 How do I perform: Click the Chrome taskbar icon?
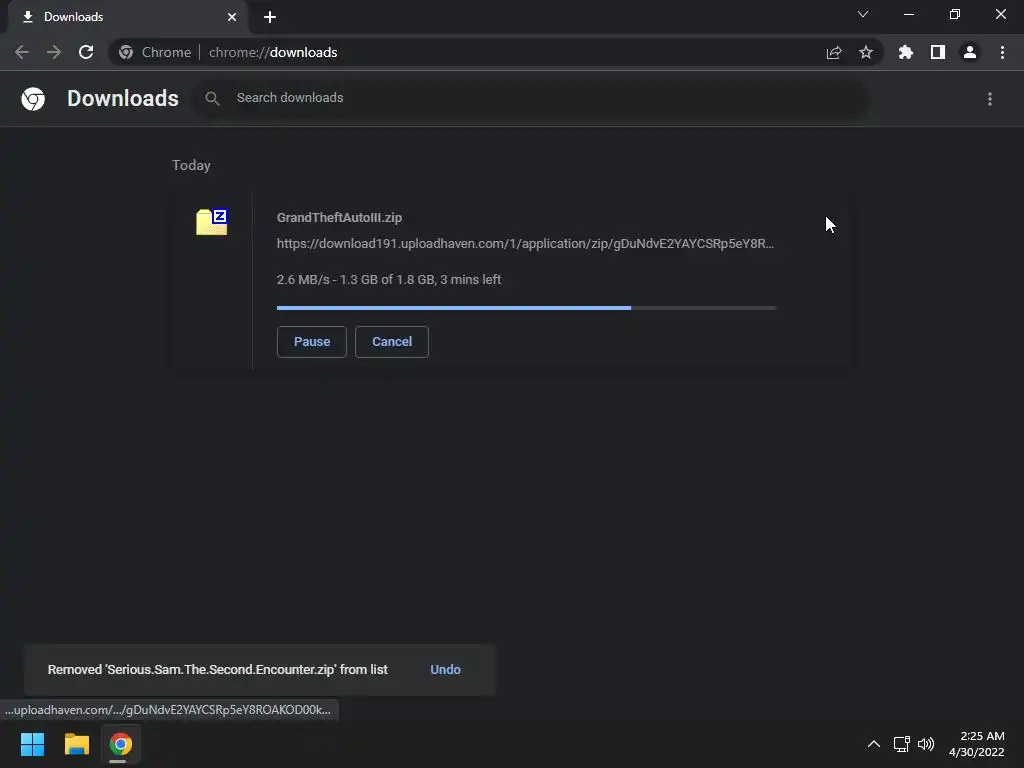(x=120, y=744)
